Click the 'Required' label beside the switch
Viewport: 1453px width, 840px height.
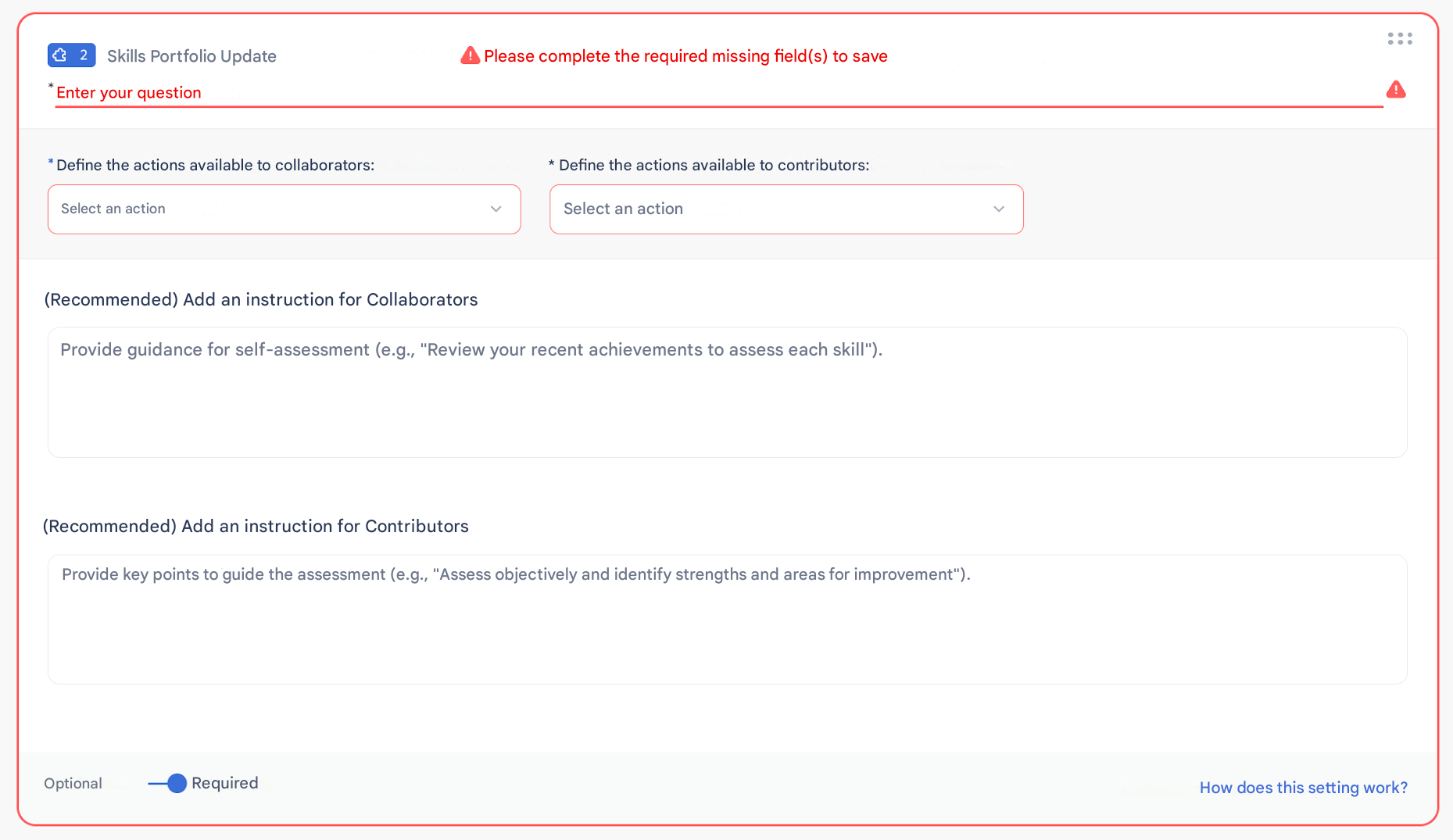click(x=224, y=783)
